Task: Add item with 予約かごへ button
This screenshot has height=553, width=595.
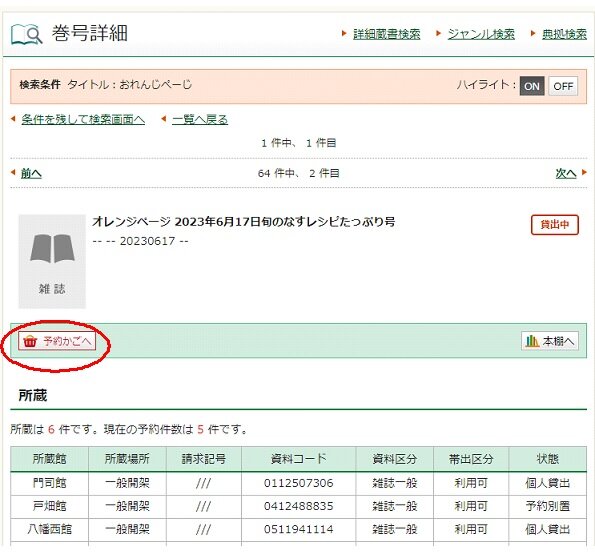Action: coord(57,341)
